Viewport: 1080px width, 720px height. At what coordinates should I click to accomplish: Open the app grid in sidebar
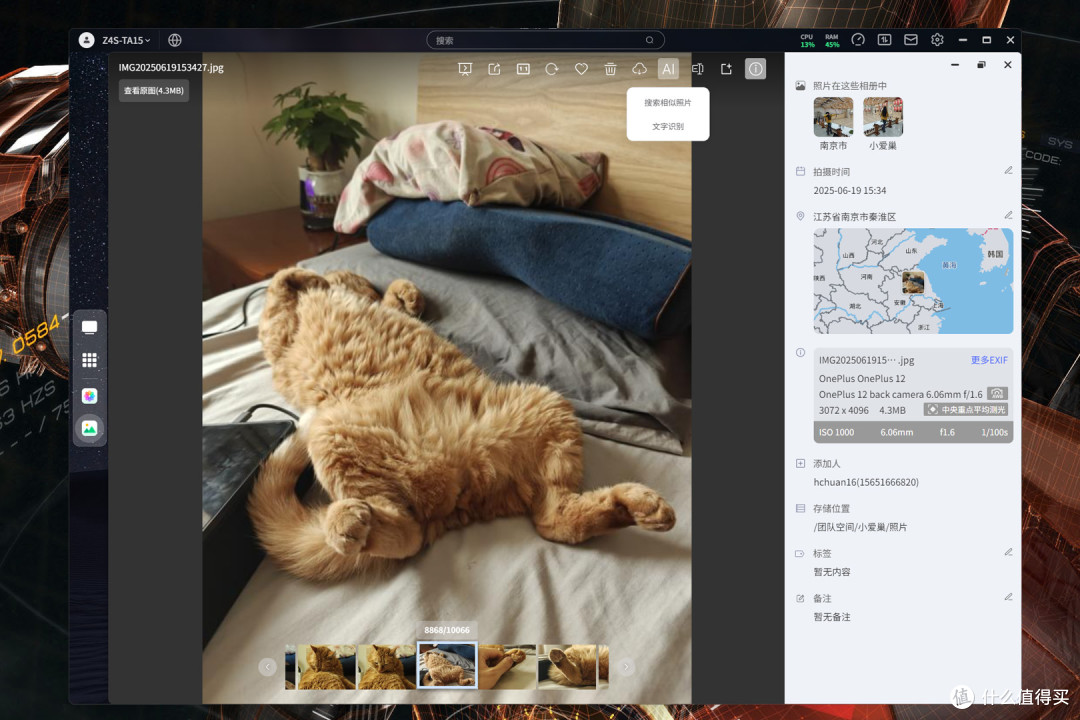[90, 360]
